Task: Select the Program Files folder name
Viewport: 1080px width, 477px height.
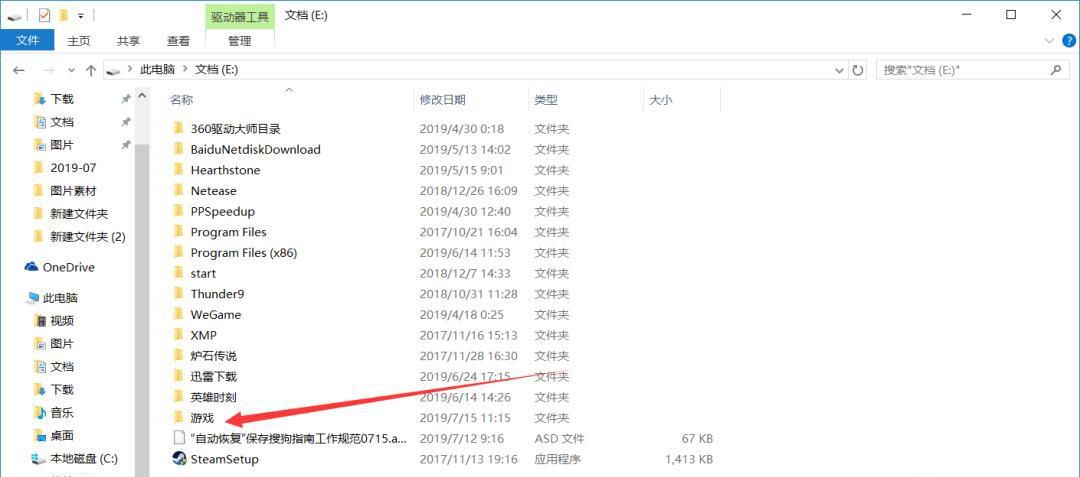Action: click(229, 232)
